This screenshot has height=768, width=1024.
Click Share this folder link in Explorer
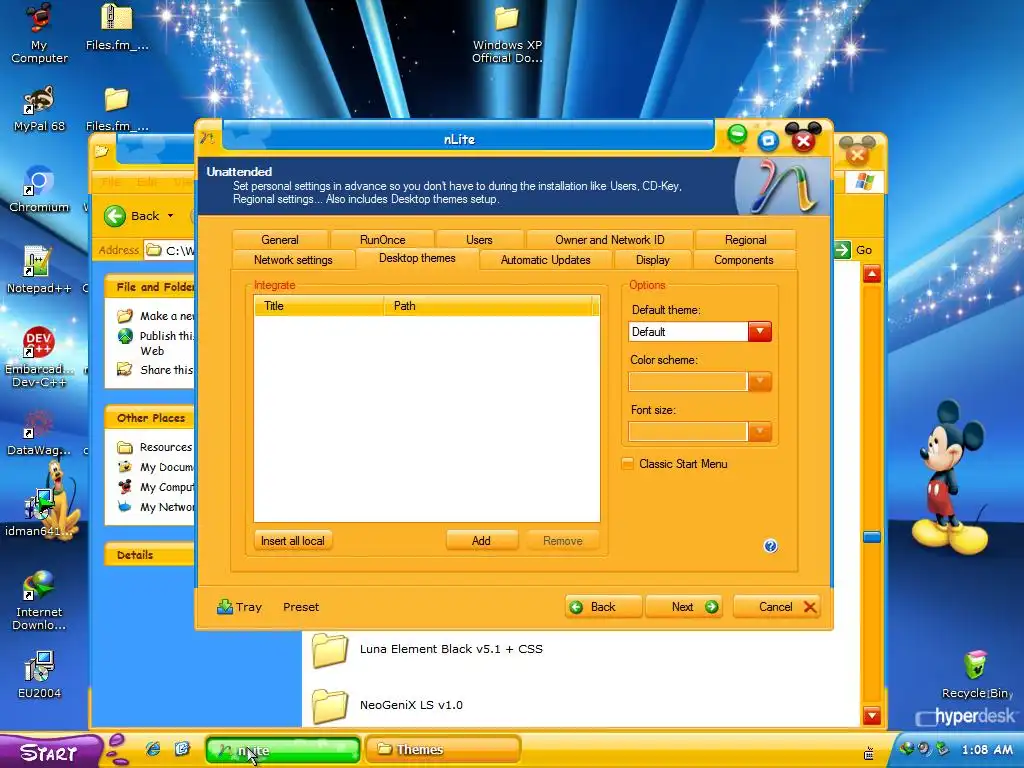click(155, 370)
